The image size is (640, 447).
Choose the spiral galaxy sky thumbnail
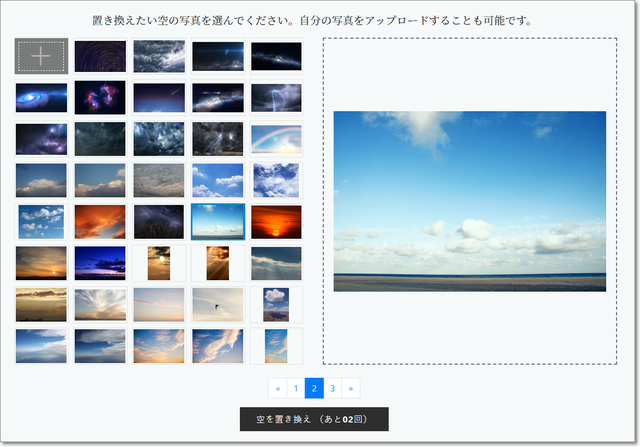click(41, 98)
